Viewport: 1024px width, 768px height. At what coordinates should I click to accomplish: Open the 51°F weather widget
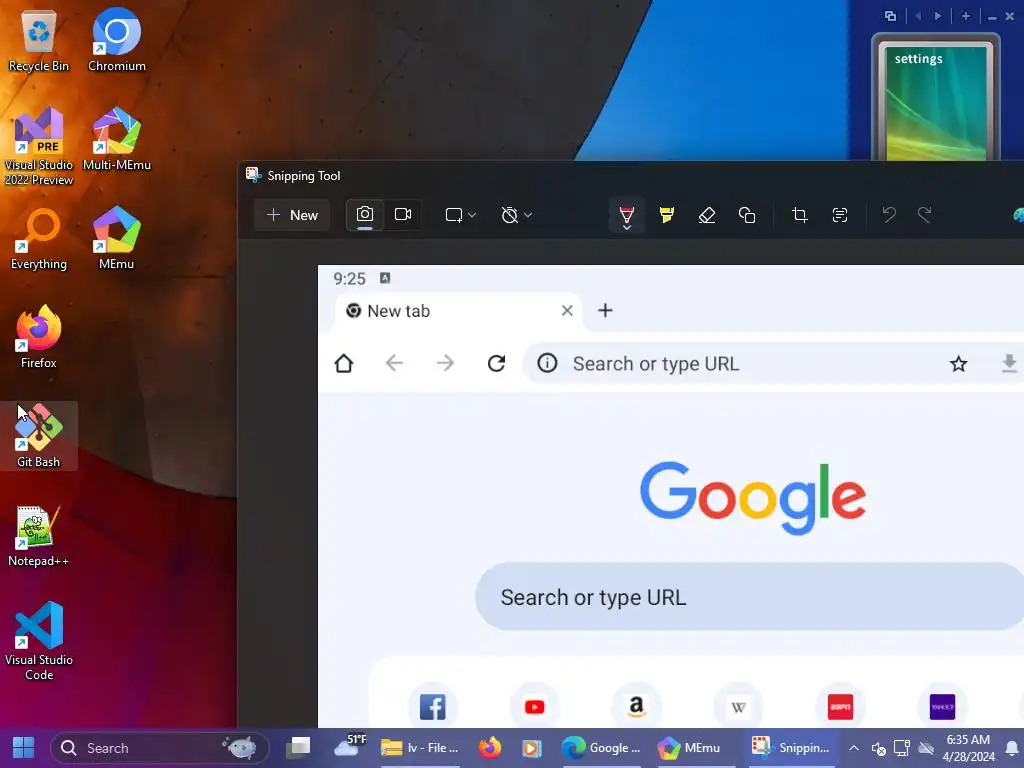349,748
